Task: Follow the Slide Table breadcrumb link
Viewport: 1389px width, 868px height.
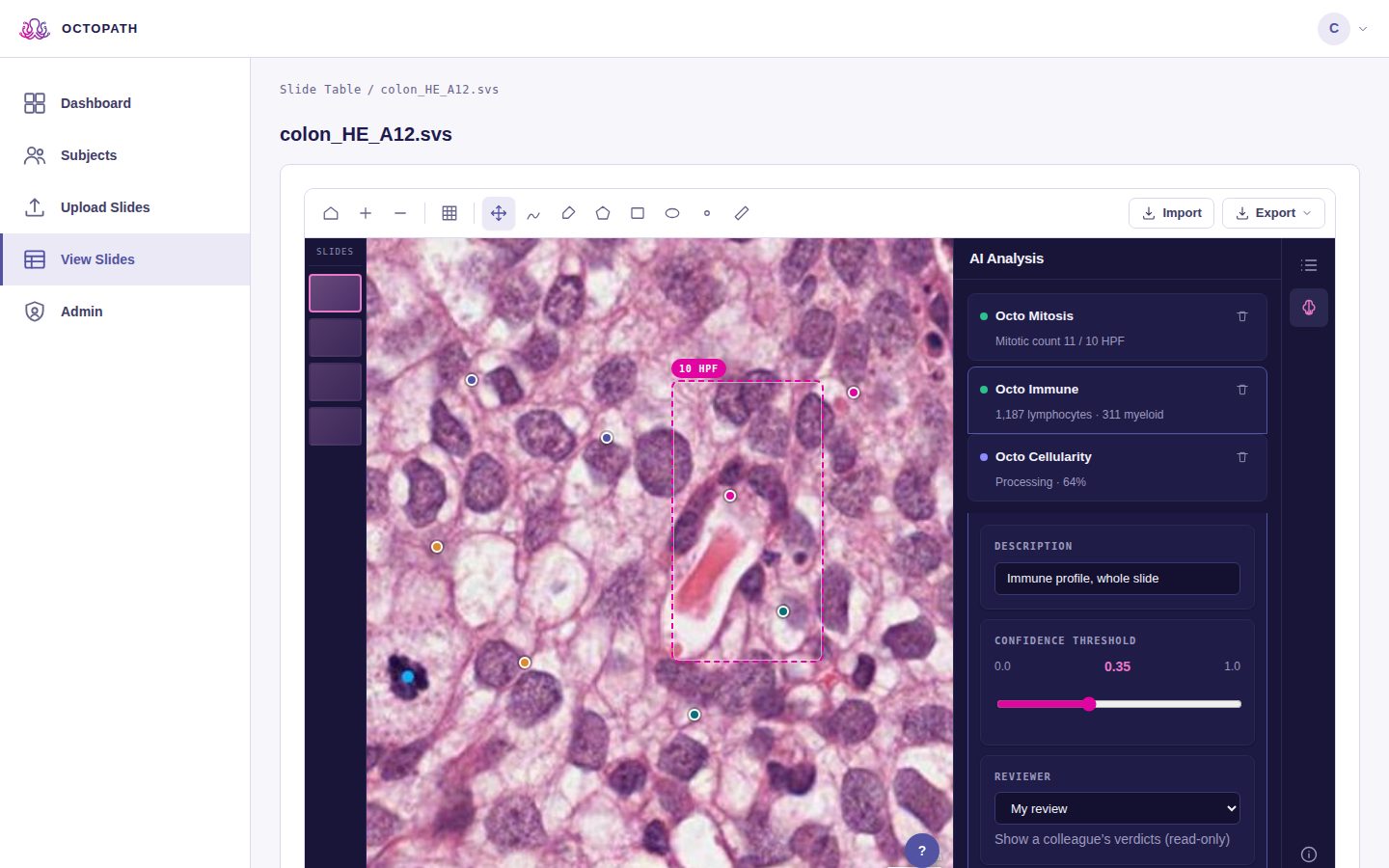Action: (320, 90)
